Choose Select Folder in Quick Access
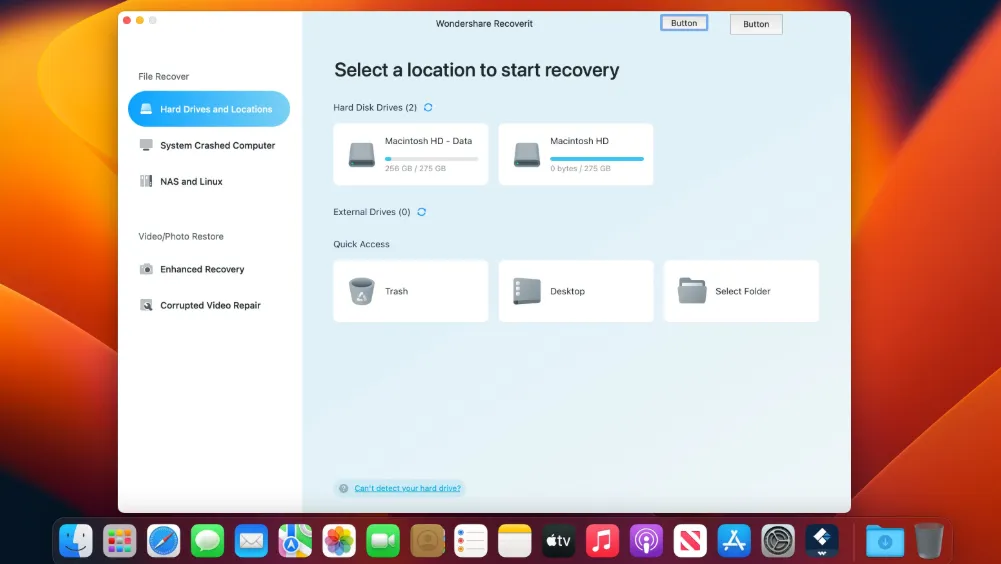The width and height of the screenshot is (1001, 564). point(741,291)
